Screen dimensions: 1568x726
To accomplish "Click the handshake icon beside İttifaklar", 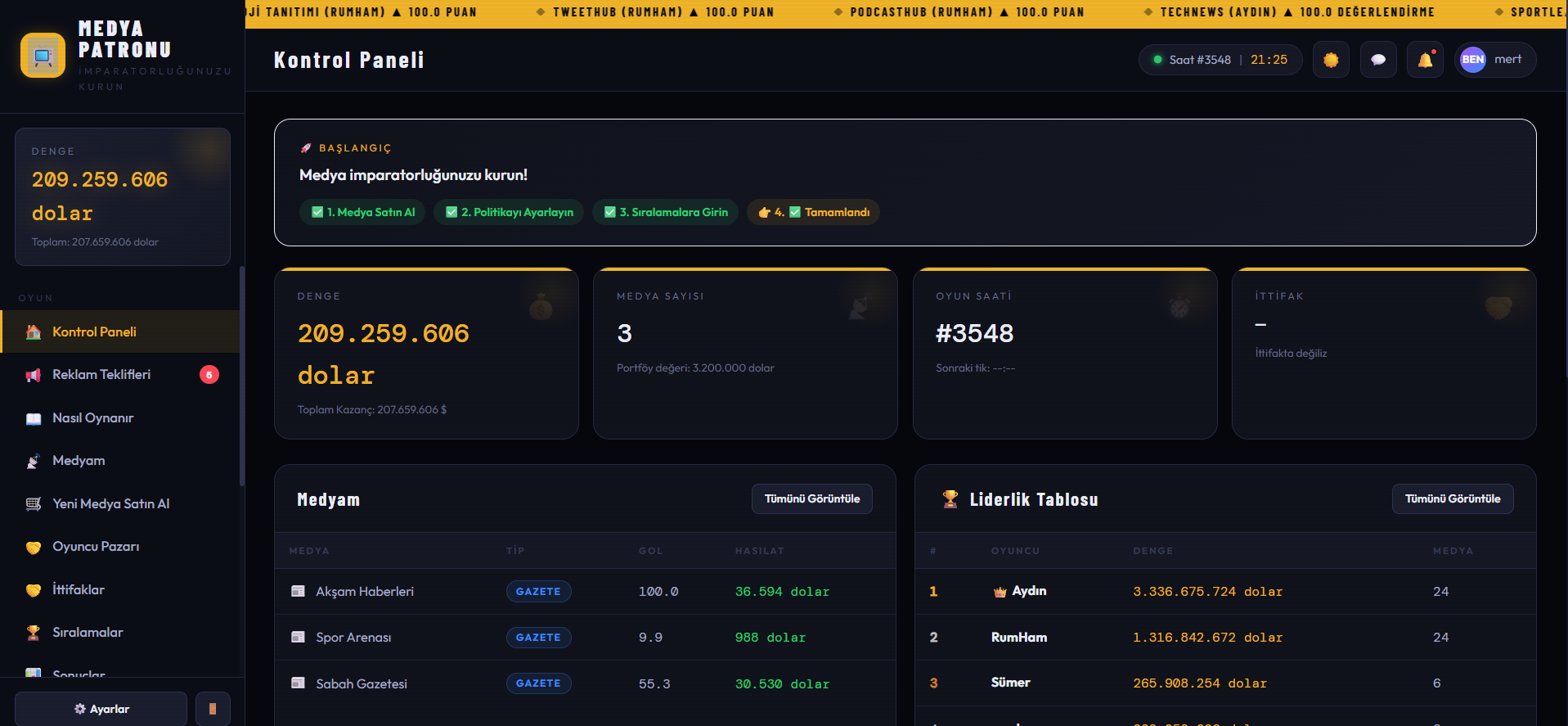I will point(34,590).
